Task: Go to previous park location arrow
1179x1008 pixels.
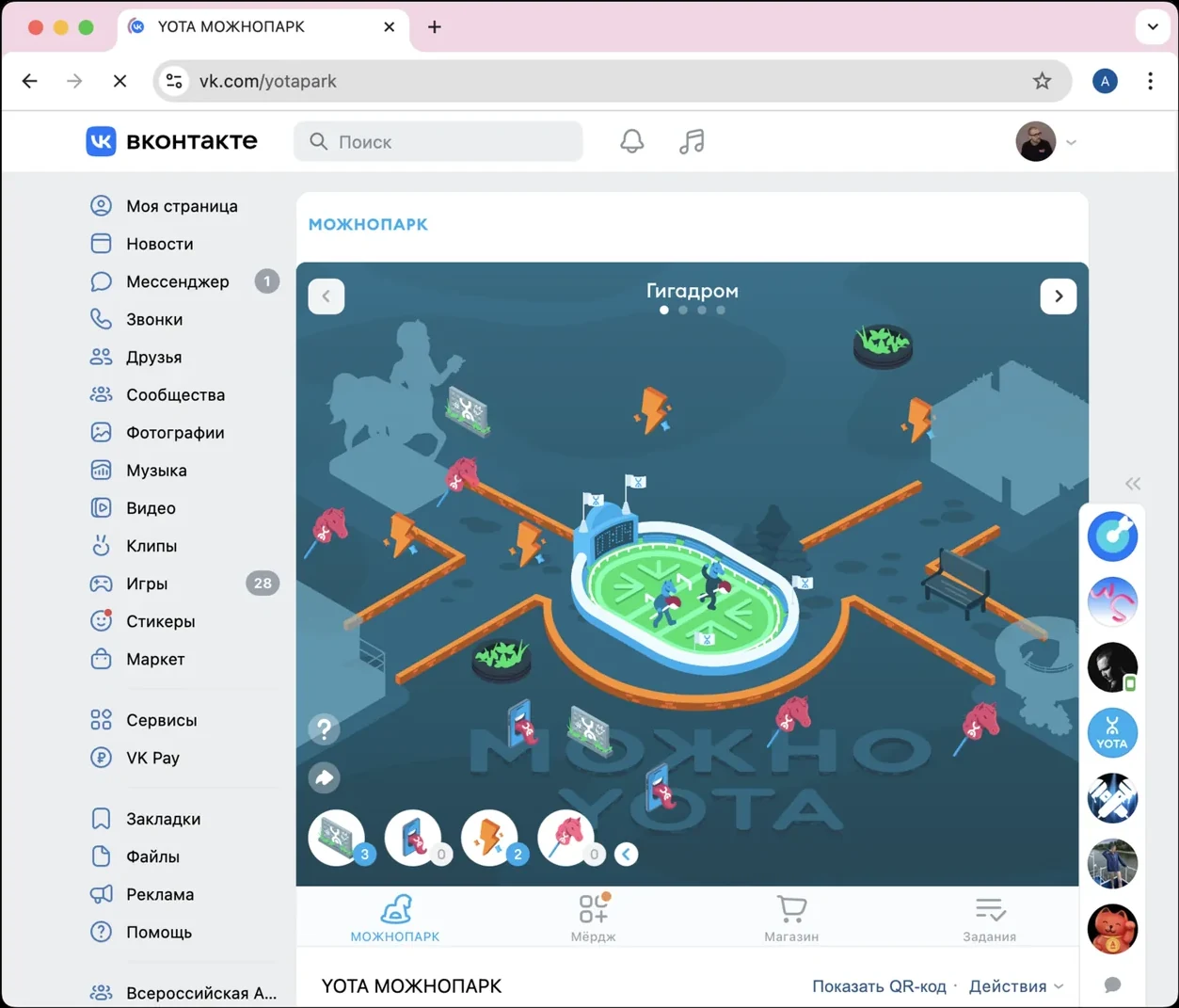Action: click(327, 296)
